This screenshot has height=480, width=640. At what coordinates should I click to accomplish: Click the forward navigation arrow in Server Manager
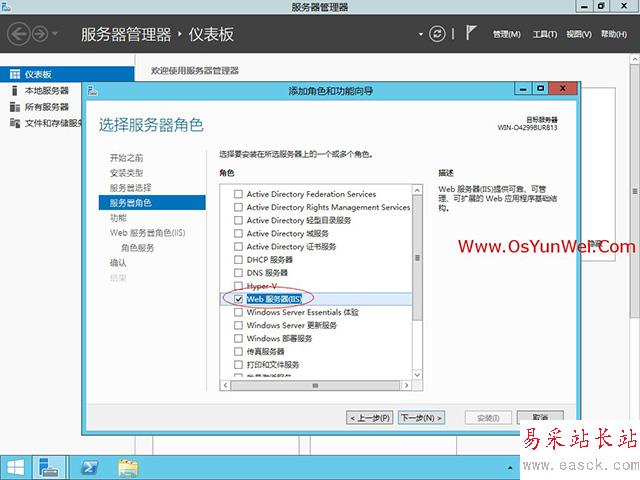(40, 34)
